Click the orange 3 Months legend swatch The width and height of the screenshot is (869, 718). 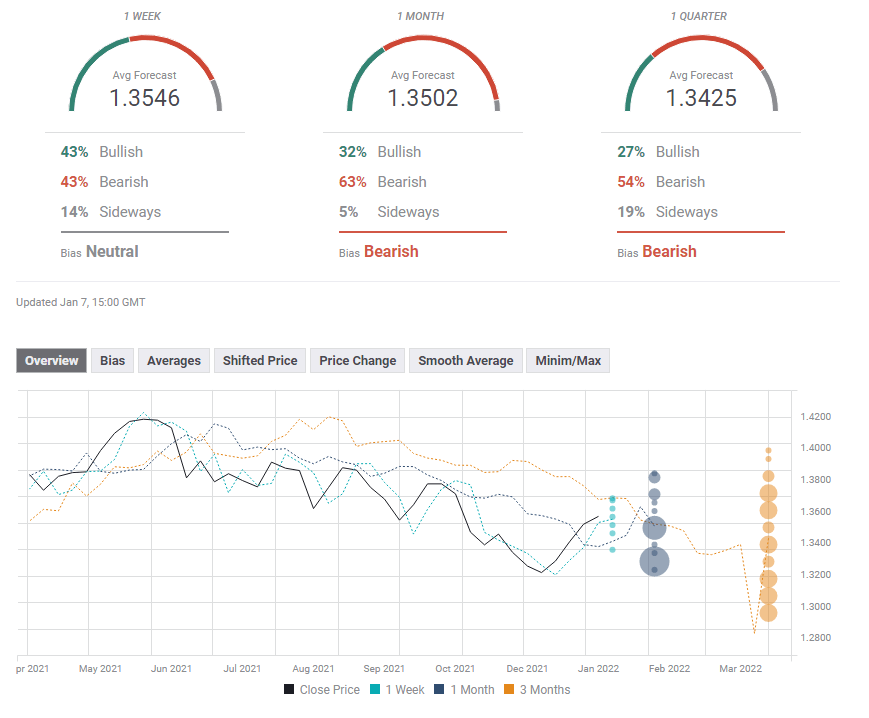pos(508,689)
